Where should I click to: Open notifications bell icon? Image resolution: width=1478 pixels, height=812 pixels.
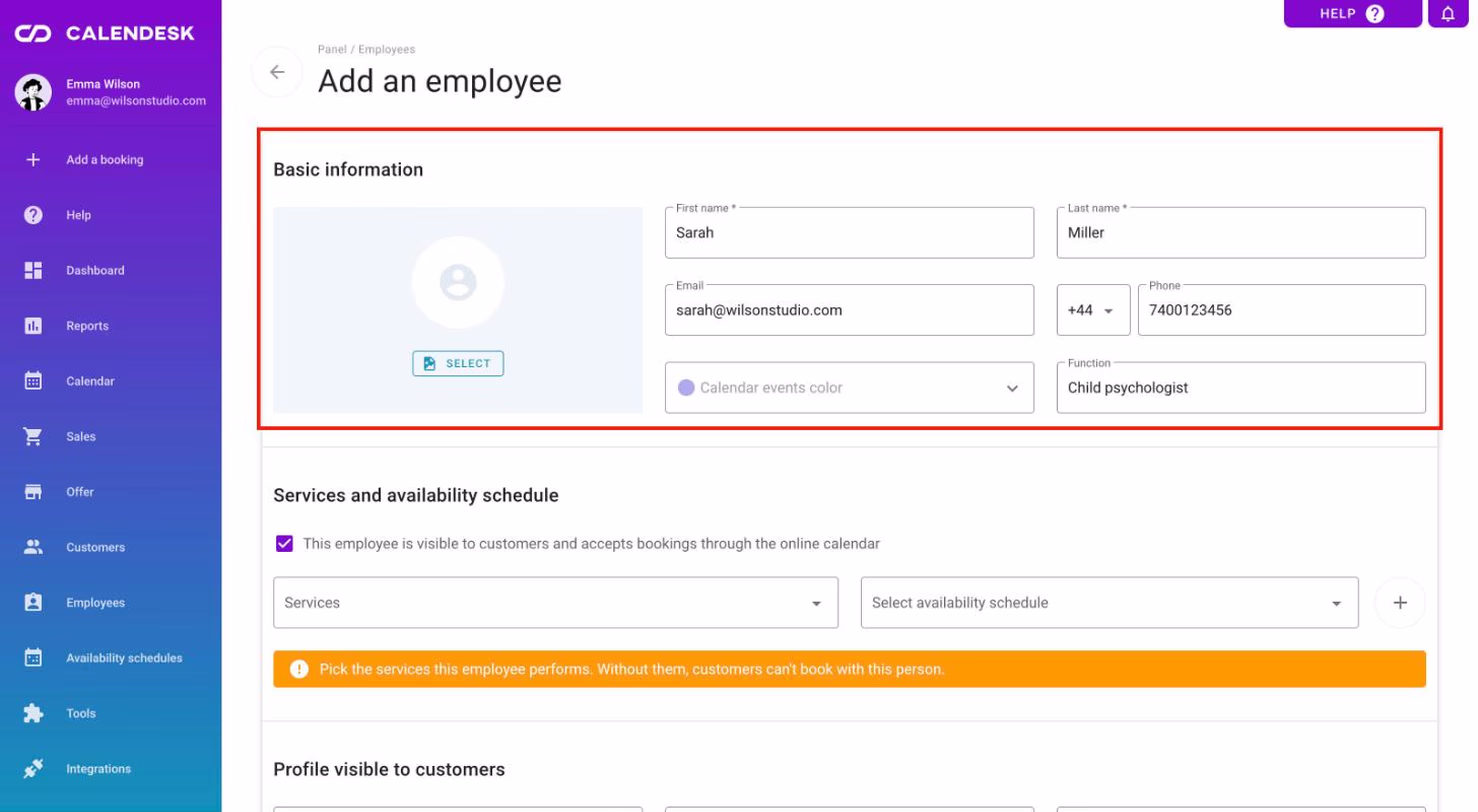click(1448, 14)
